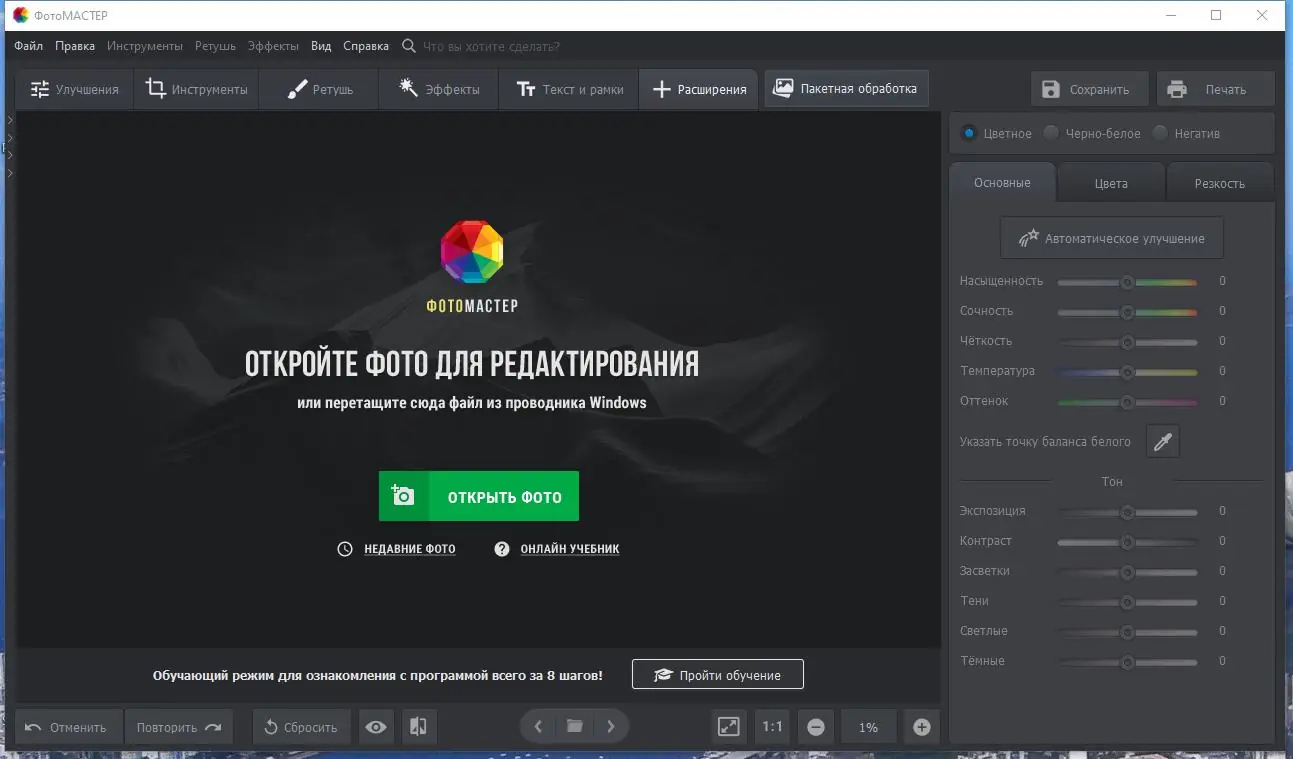
Task: Click the Температура slider
Action: coord(1128,371)
